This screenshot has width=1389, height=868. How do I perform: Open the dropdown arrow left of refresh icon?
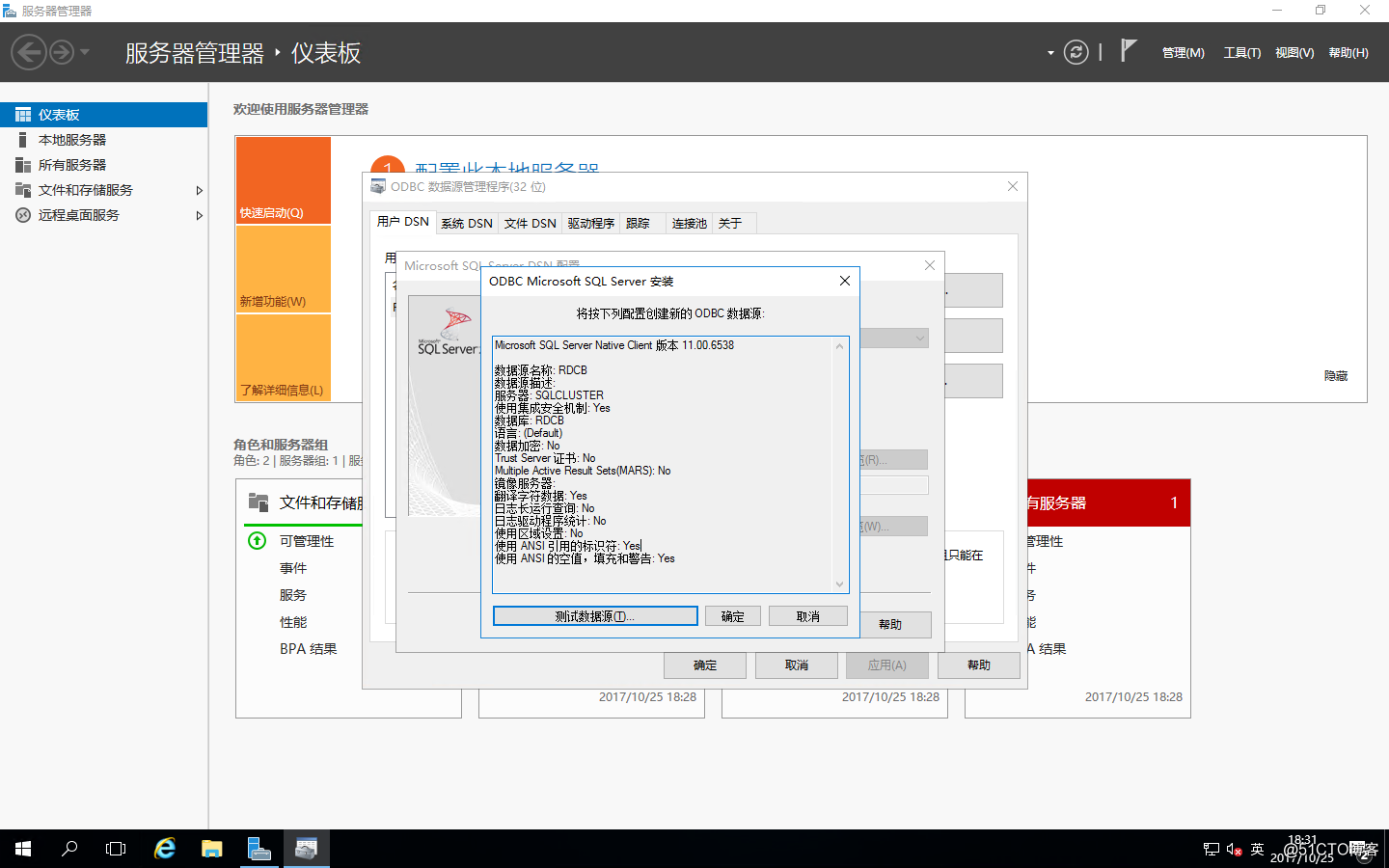[1050, 53]
